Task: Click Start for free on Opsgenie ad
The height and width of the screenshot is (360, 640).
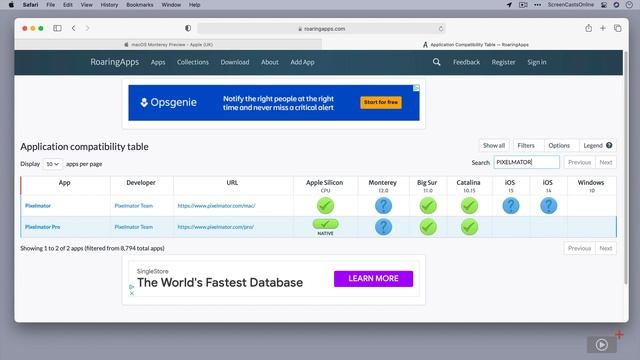Action: (x=381, y=102)
